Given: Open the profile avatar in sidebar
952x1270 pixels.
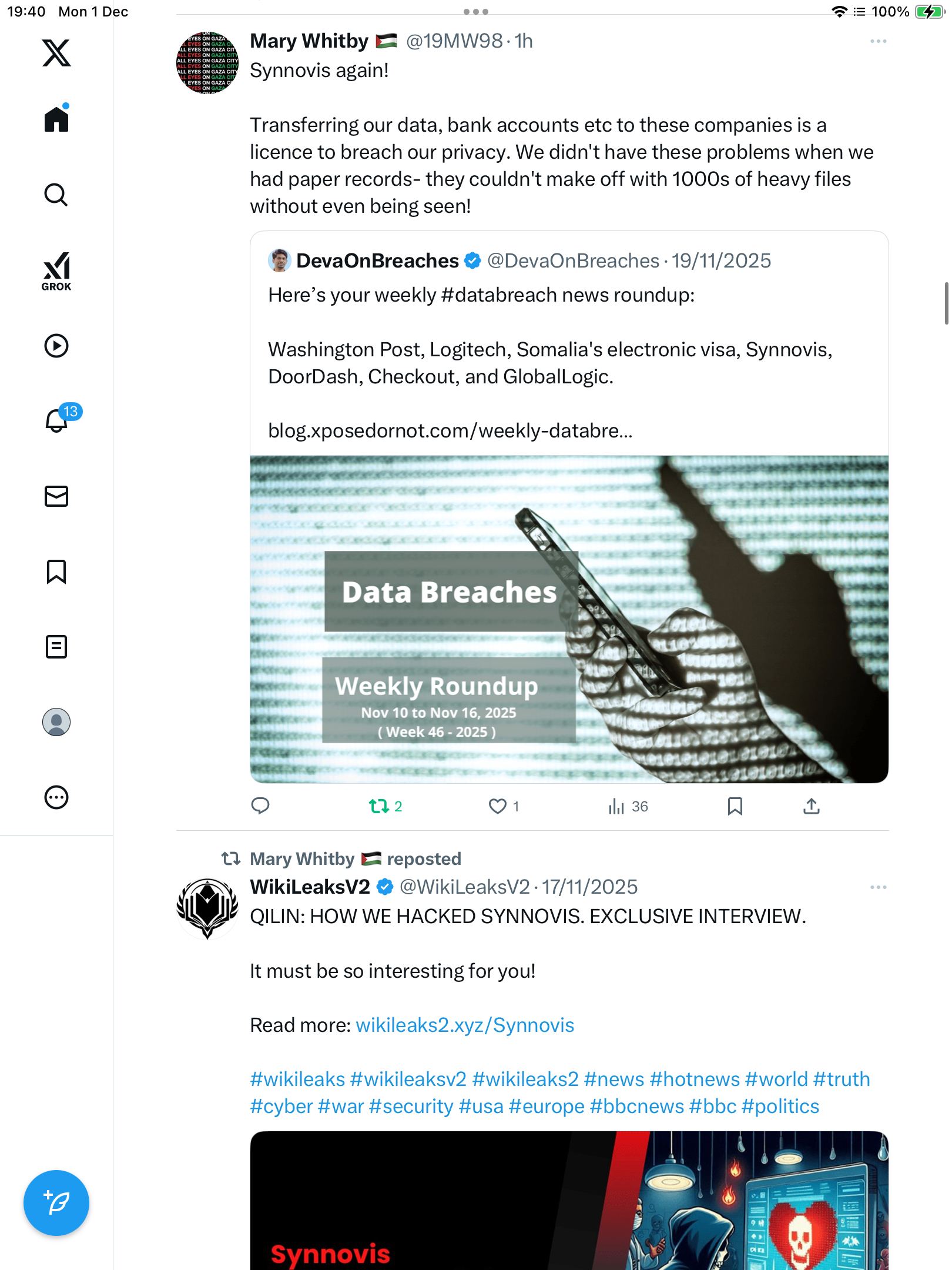Looking at the screenshot, I should point(56,722).
